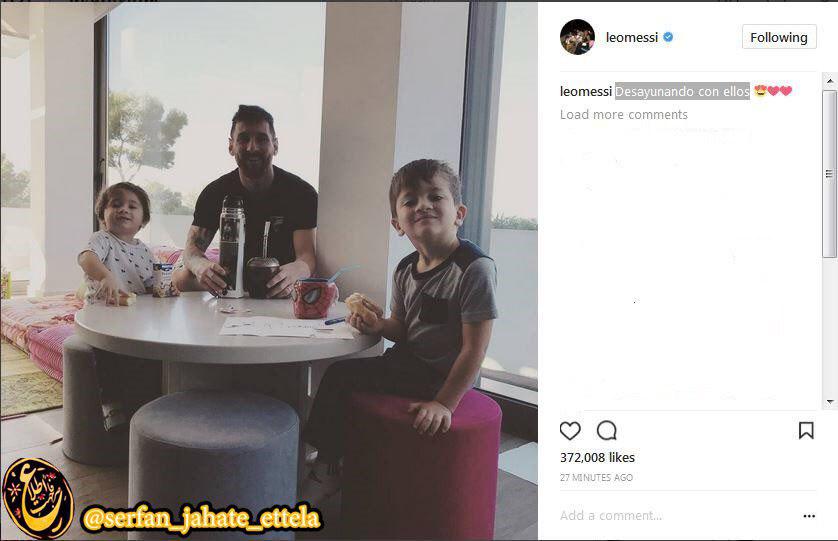Screen dimensions: 838x541
Task: Like the post with the heart icon
Action: pyautogui.click(x=570, y=430)
